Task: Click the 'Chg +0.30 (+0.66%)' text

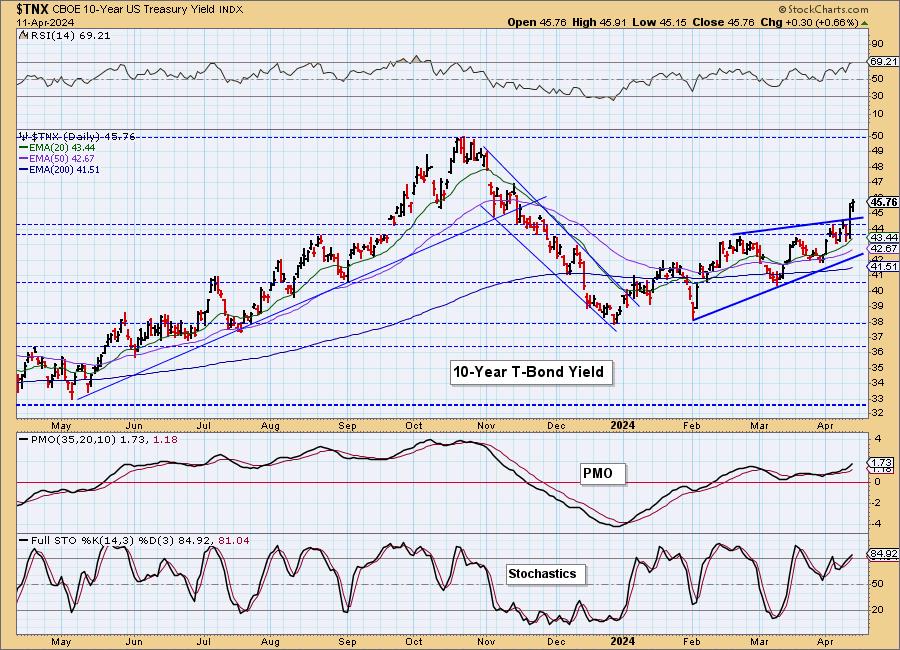Action: click(809, 22)
